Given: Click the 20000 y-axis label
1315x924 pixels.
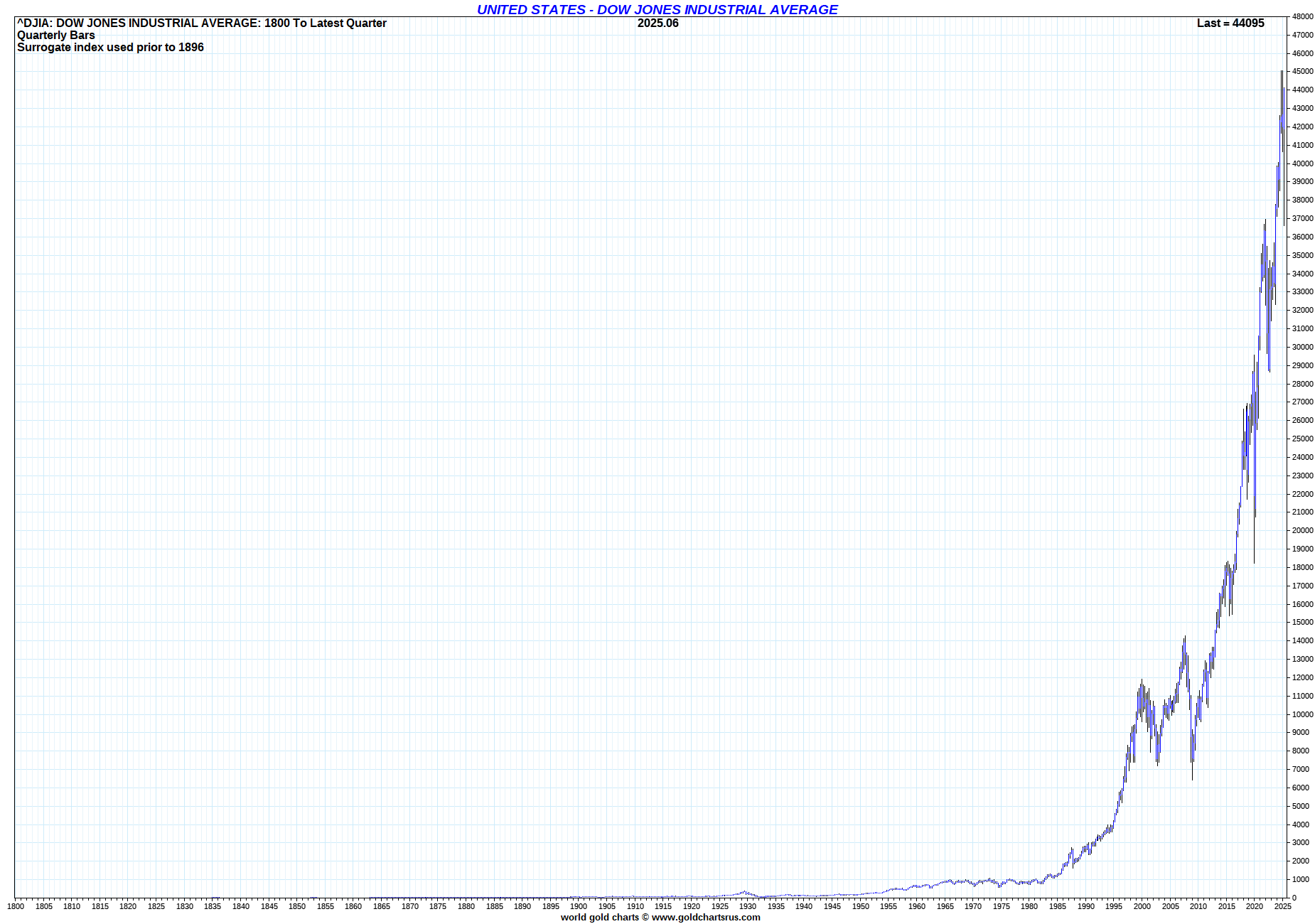Looking at the screenshot, I should tap(1303, 530).
